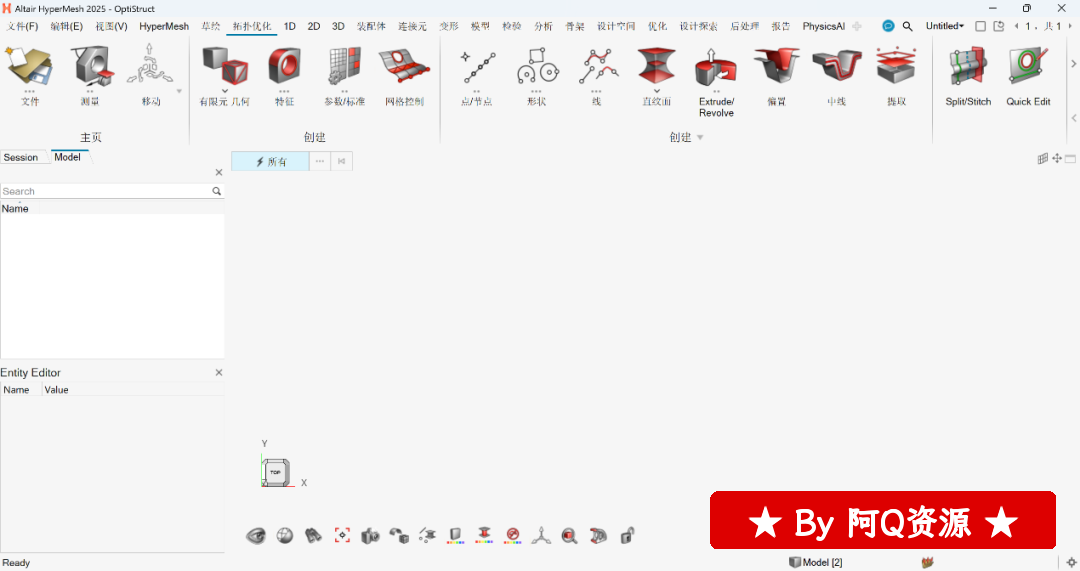Open the 特征 features tool
This screenshot has height=571, width=1080.
[284, 67]
